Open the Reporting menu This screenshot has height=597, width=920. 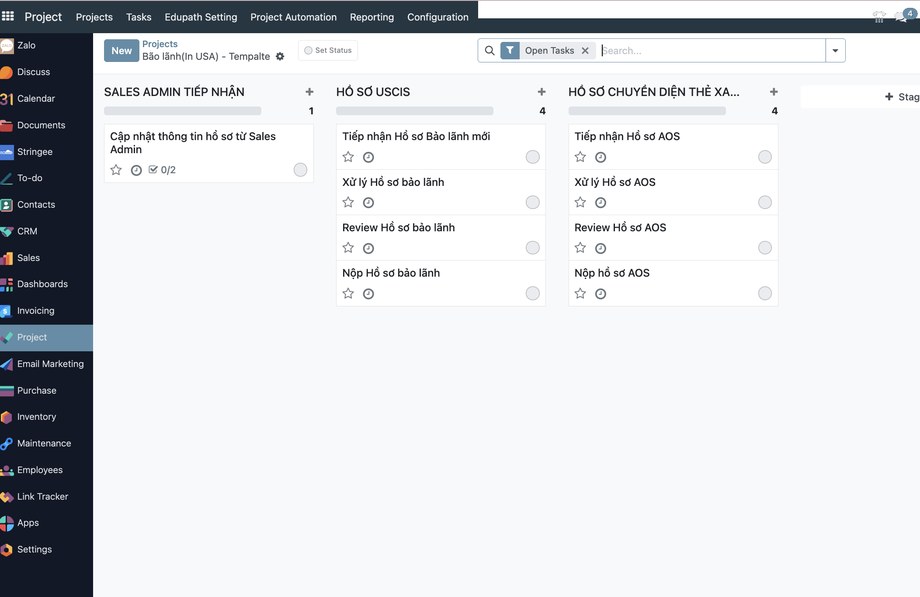372,17
